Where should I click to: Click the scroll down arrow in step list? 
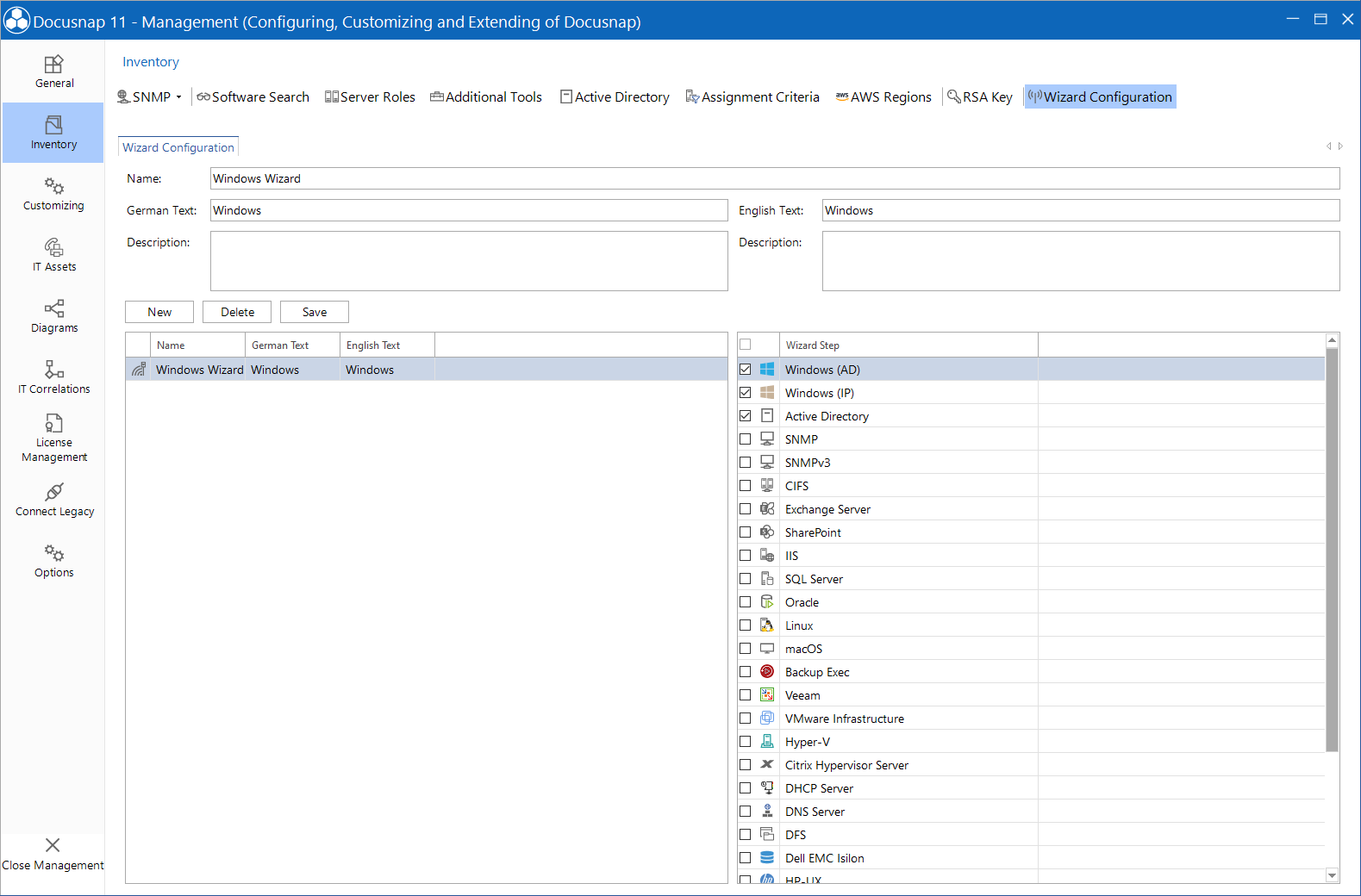point(1332,875)
